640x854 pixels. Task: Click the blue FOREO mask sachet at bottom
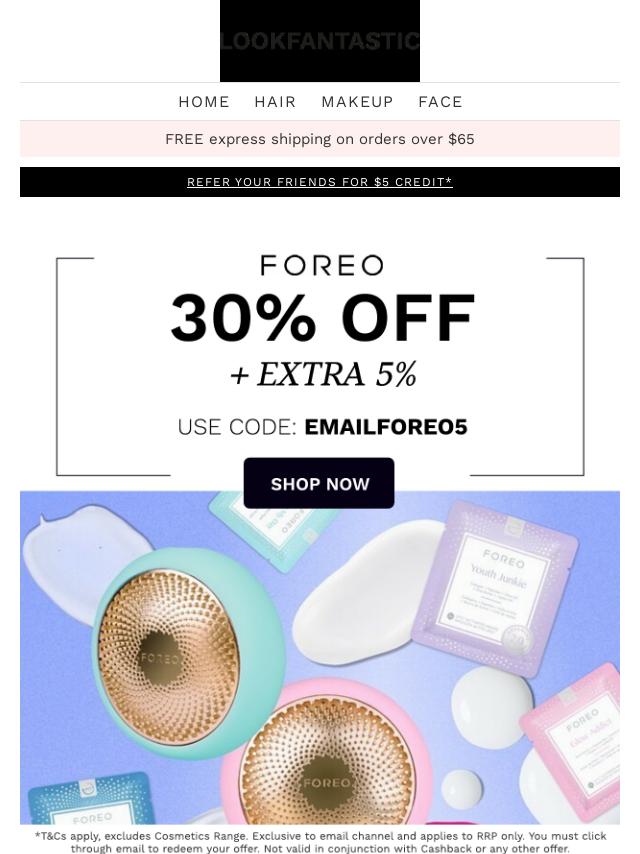click(89, 798)
